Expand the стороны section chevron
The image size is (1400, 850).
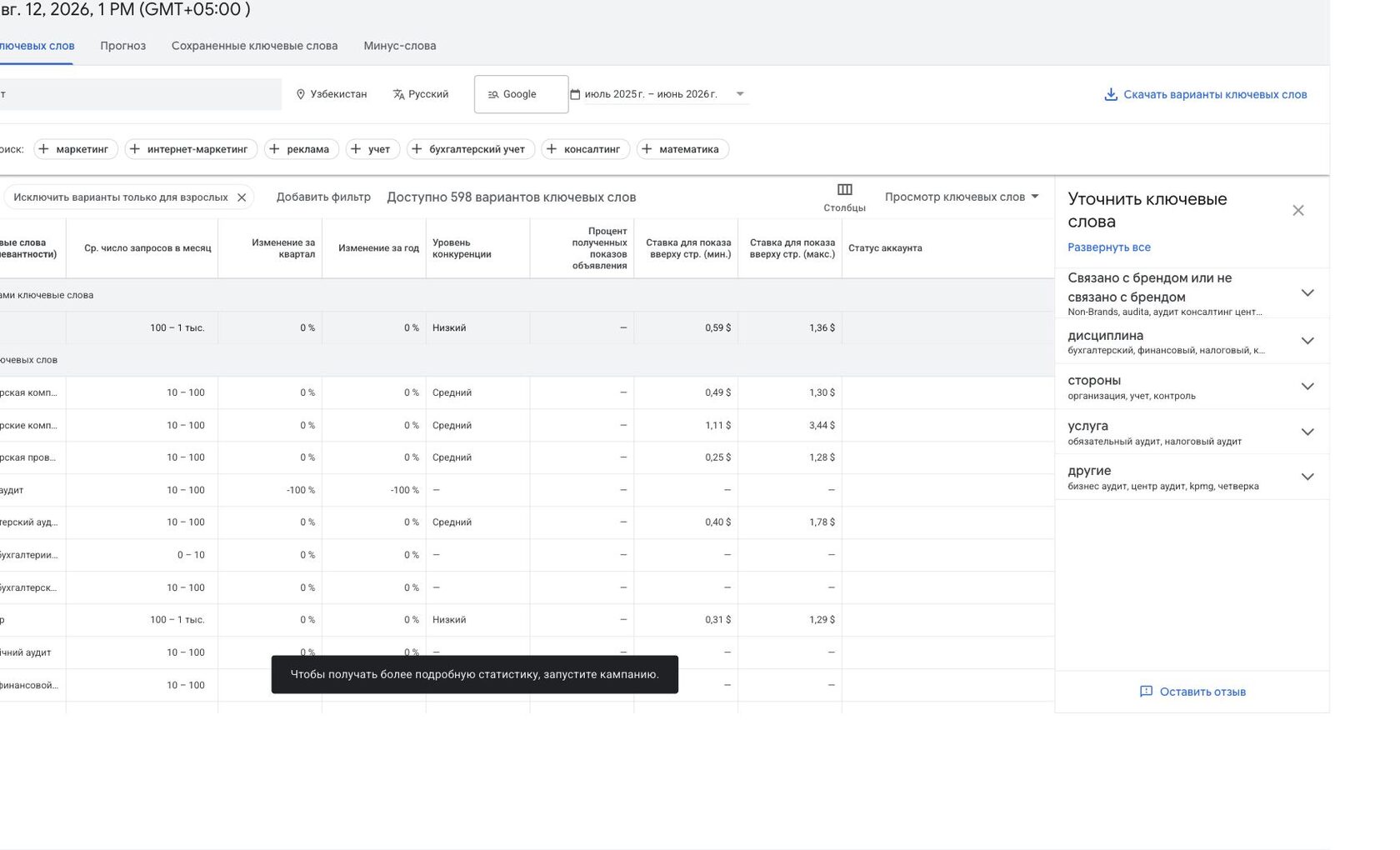tap(1307, 386)
